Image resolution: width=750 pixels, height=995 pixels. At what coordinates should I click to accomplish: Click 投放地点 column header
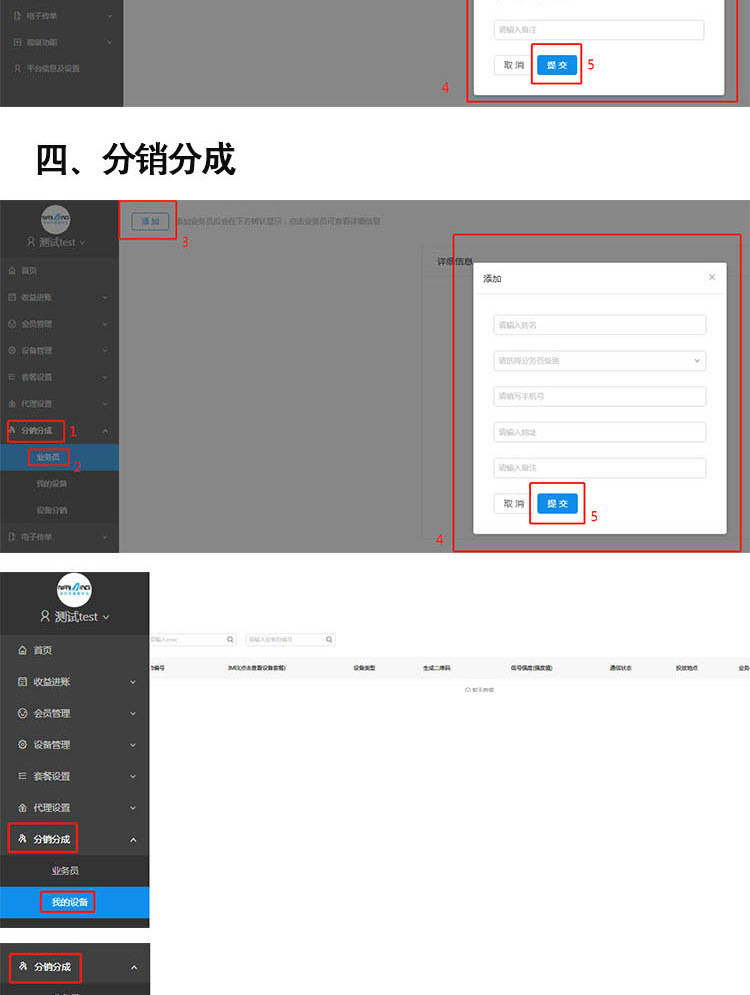[x=687, y=668]
